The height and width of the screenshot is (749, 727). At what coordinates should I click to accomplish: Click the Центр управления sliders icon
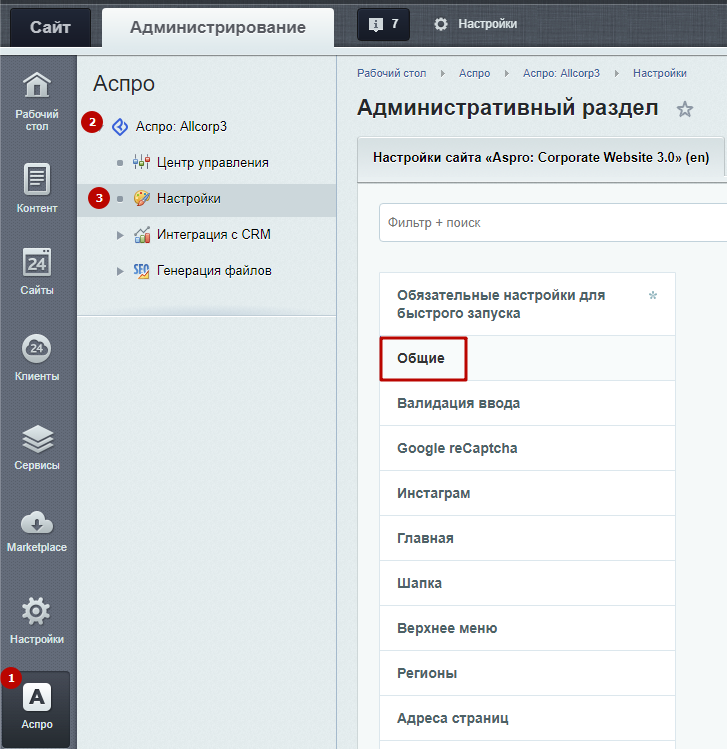click(x=141, y=162)
